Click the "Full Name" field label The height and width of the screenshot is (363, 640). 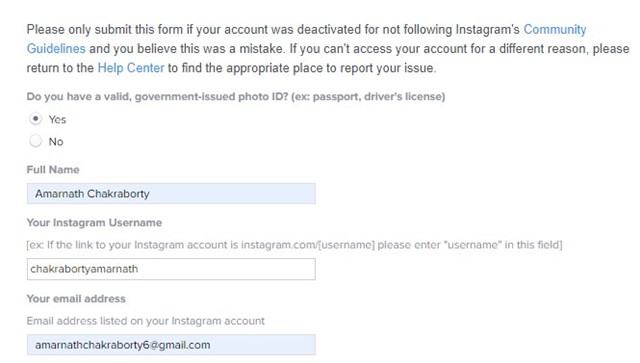tap(53, 169)
